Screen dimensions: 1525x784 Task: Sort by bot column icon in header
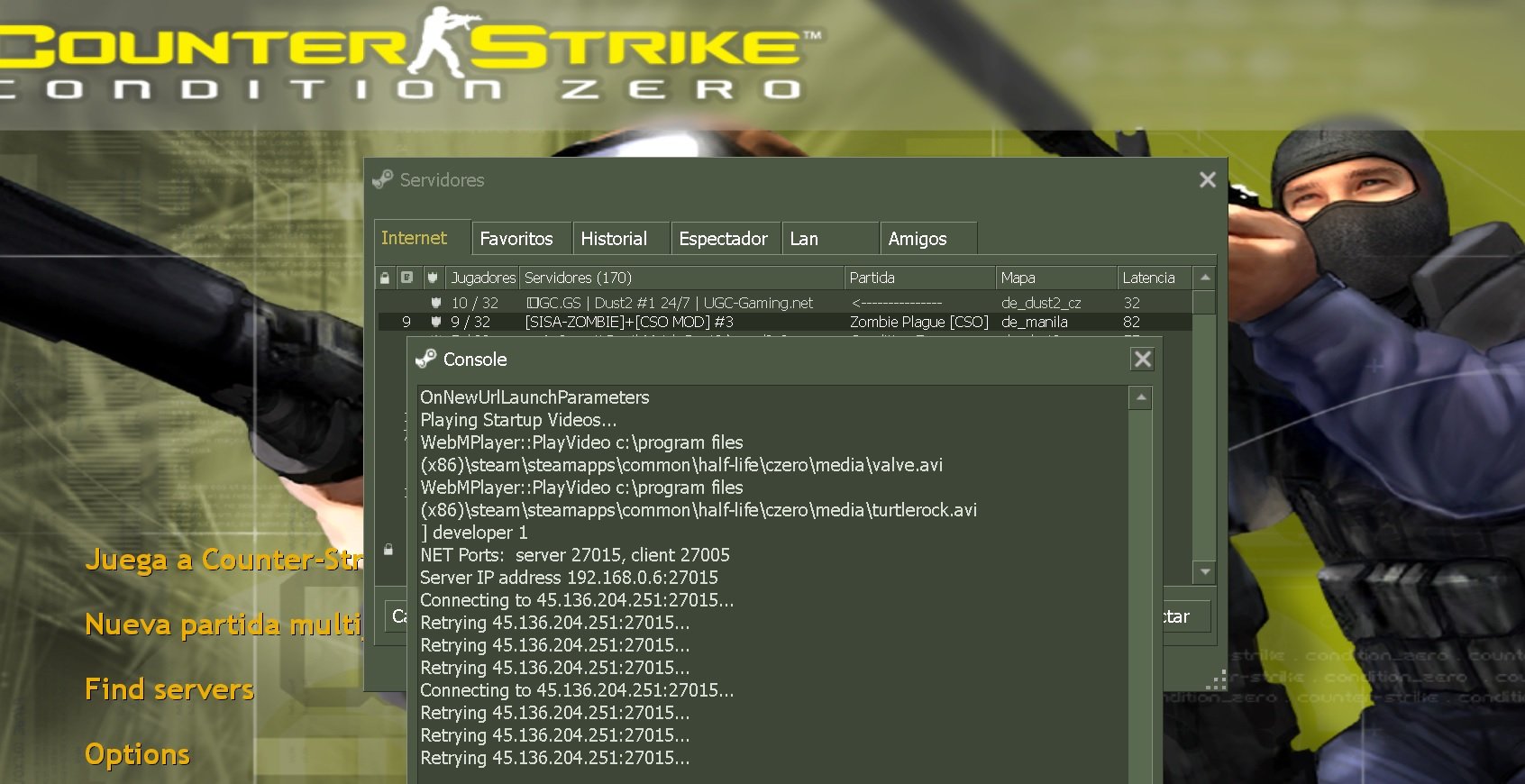pos(407,278)
